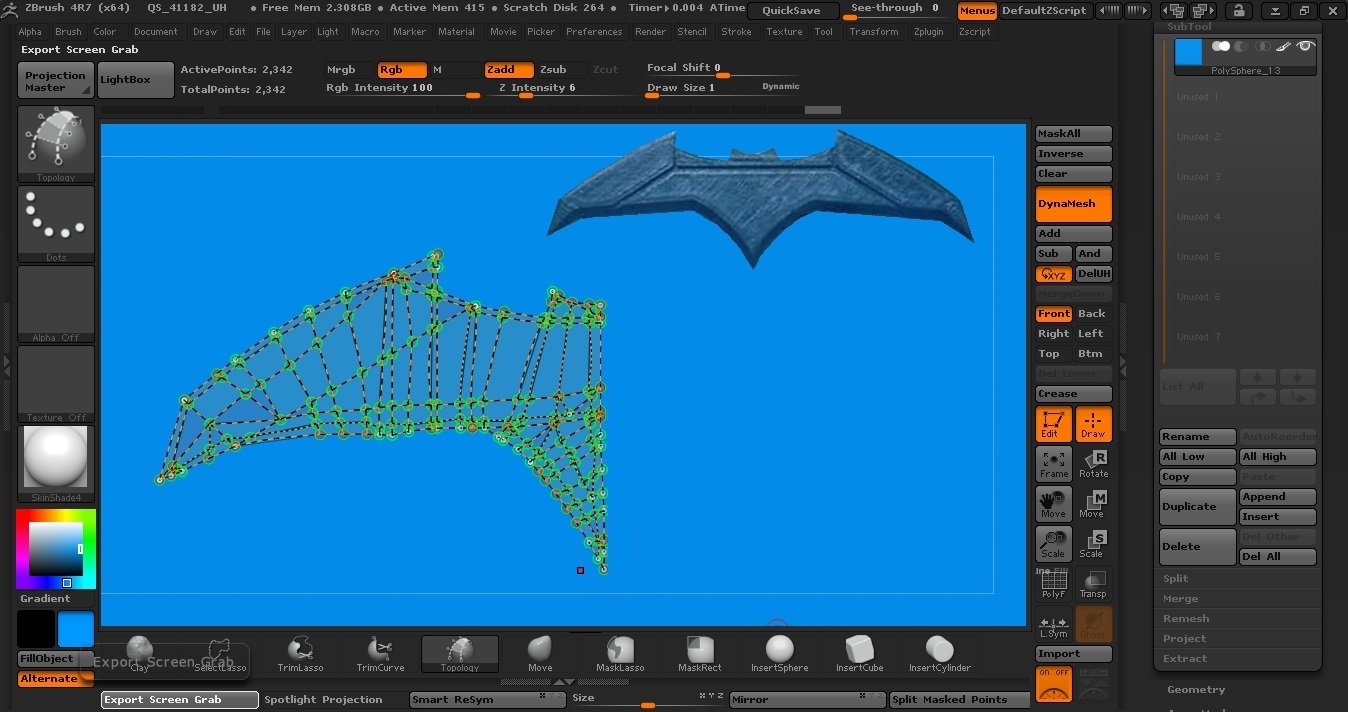Collapse the SubTool palette header
The image size is (1348, 712).
[x=1189, y=26]
